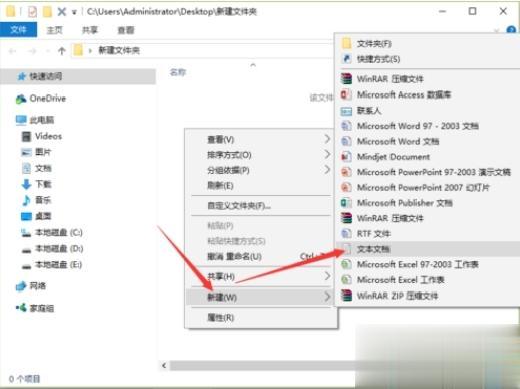
Task: Click the PowerPoint 2007 幻灯片 icon
Action: (346, 187)
